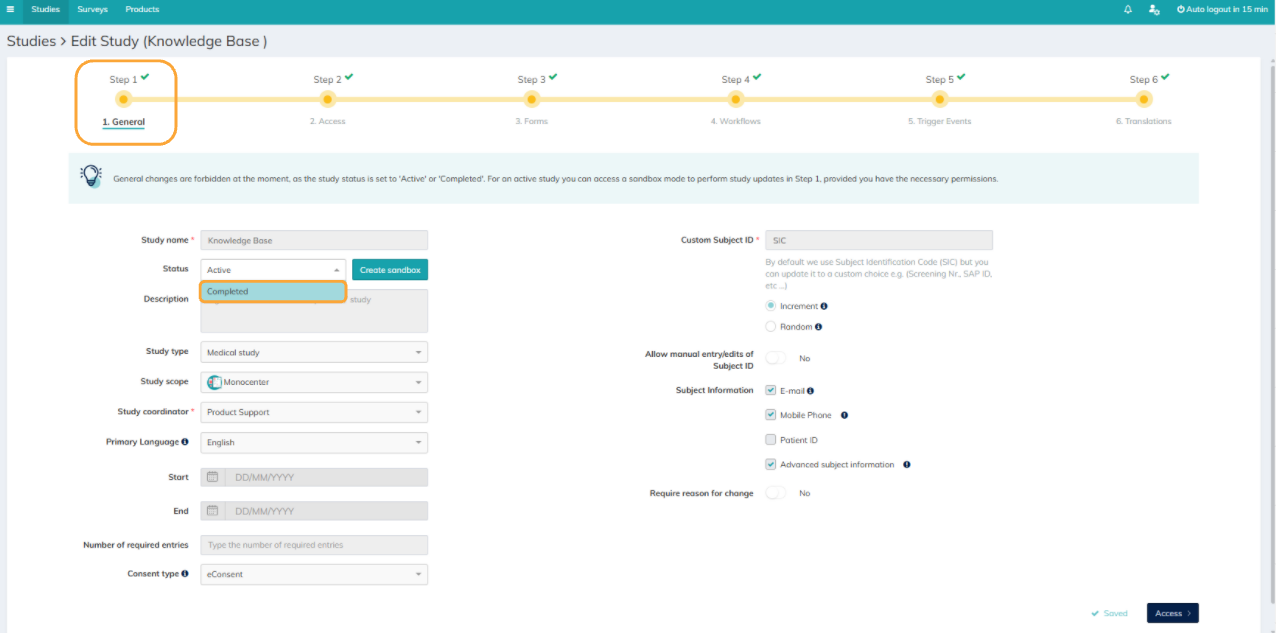Go to the 6. Translations step
The image size is (1276, 633).
[1143, 122]
